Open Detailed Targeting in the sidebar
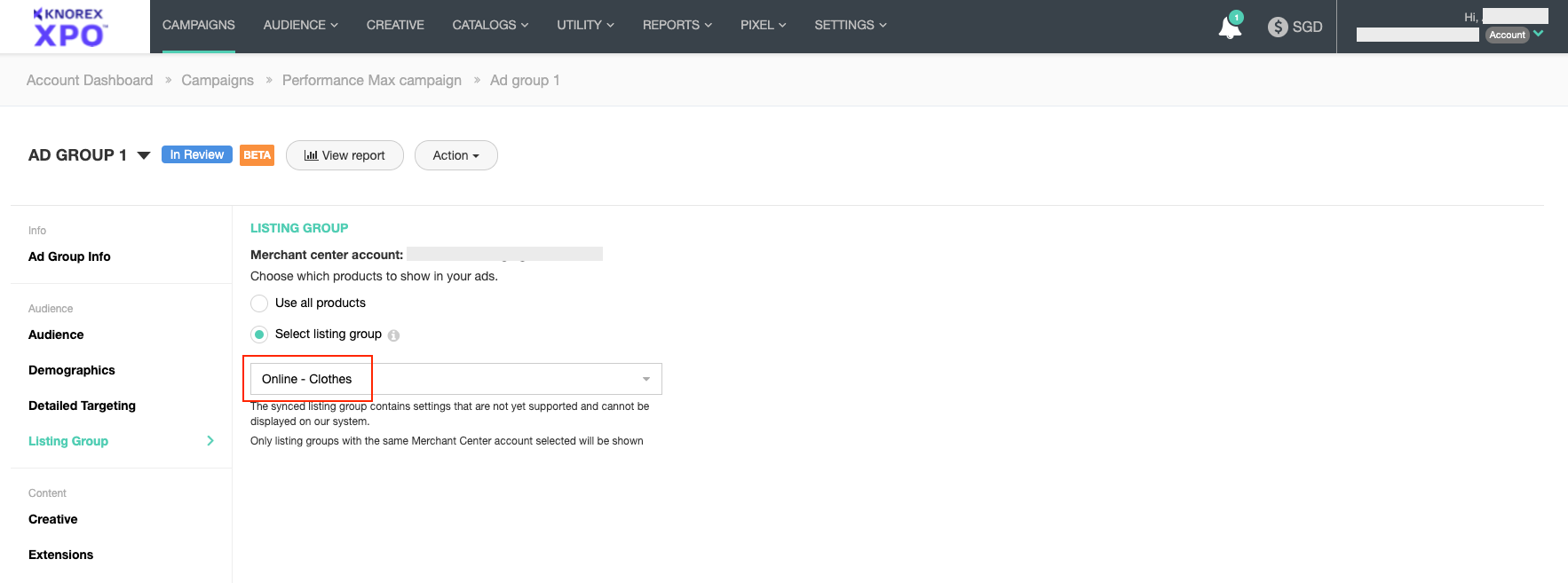 [x=82, y=406]
